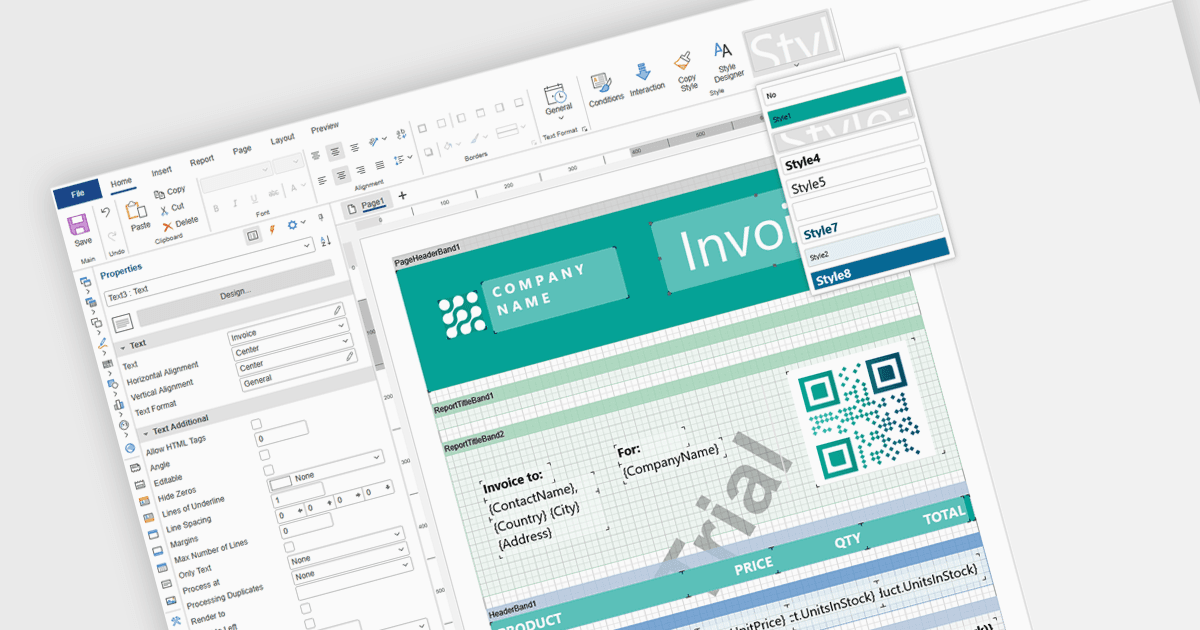Add a new page with plus icon
Screen dimensions: 1200x630
pyautogui.click(x=402, y=195)
